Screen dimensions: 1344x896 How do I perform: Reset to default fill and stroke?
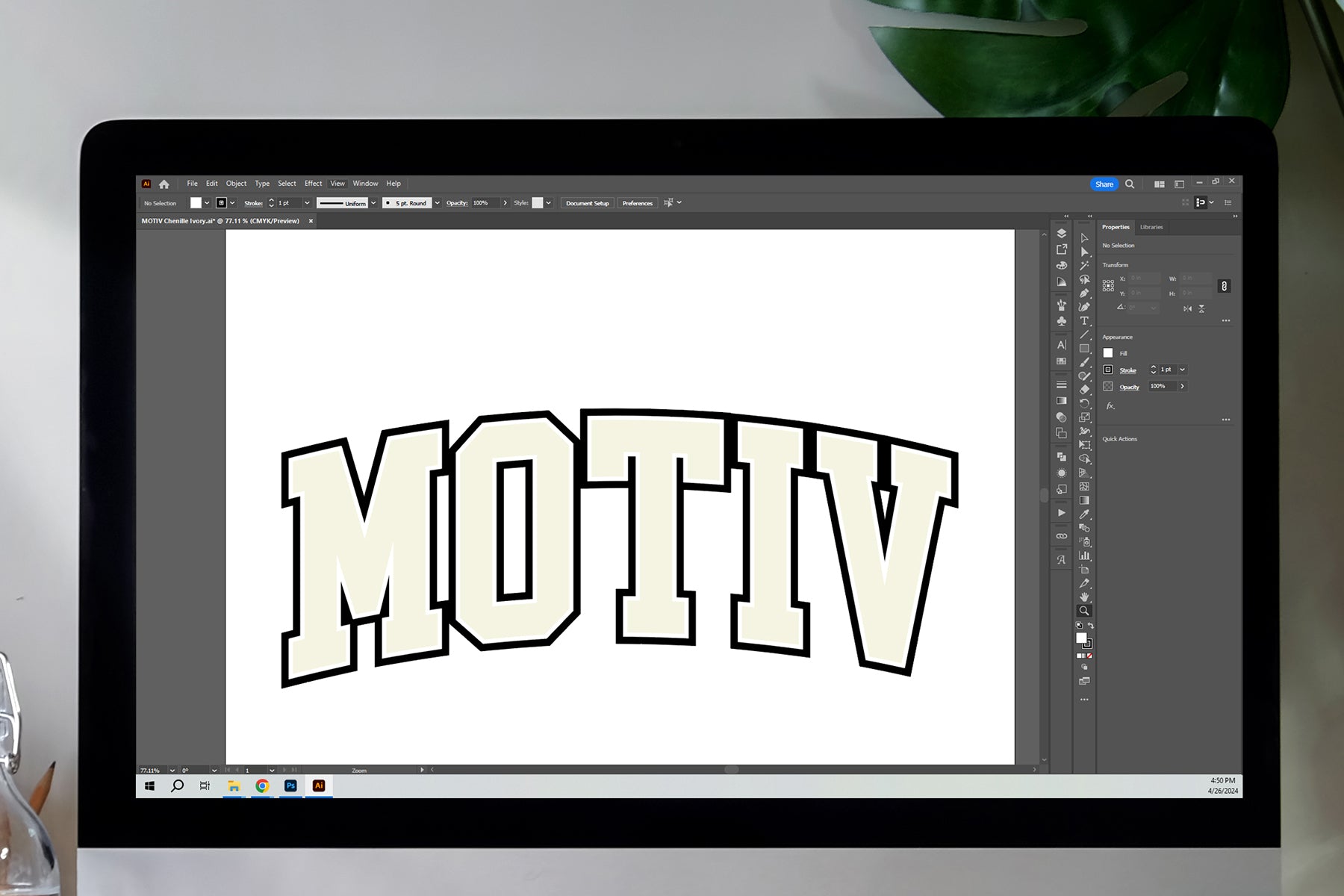[x=1079, y=626]
